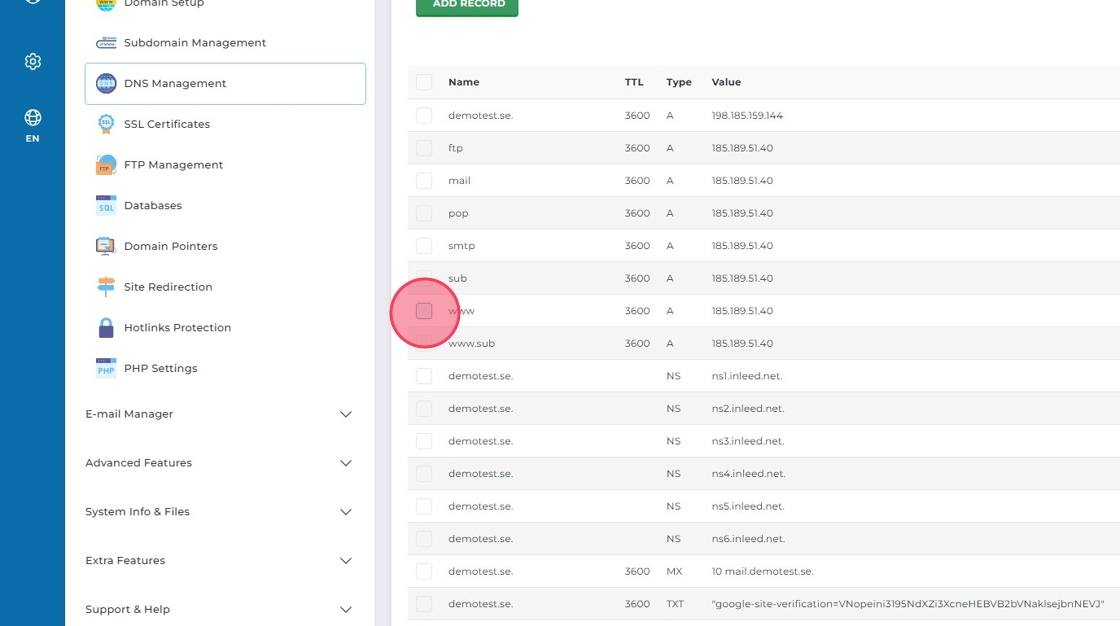Open PHP Settings link
This screenshot has width=1120, height=626.
tap(160, 368)
